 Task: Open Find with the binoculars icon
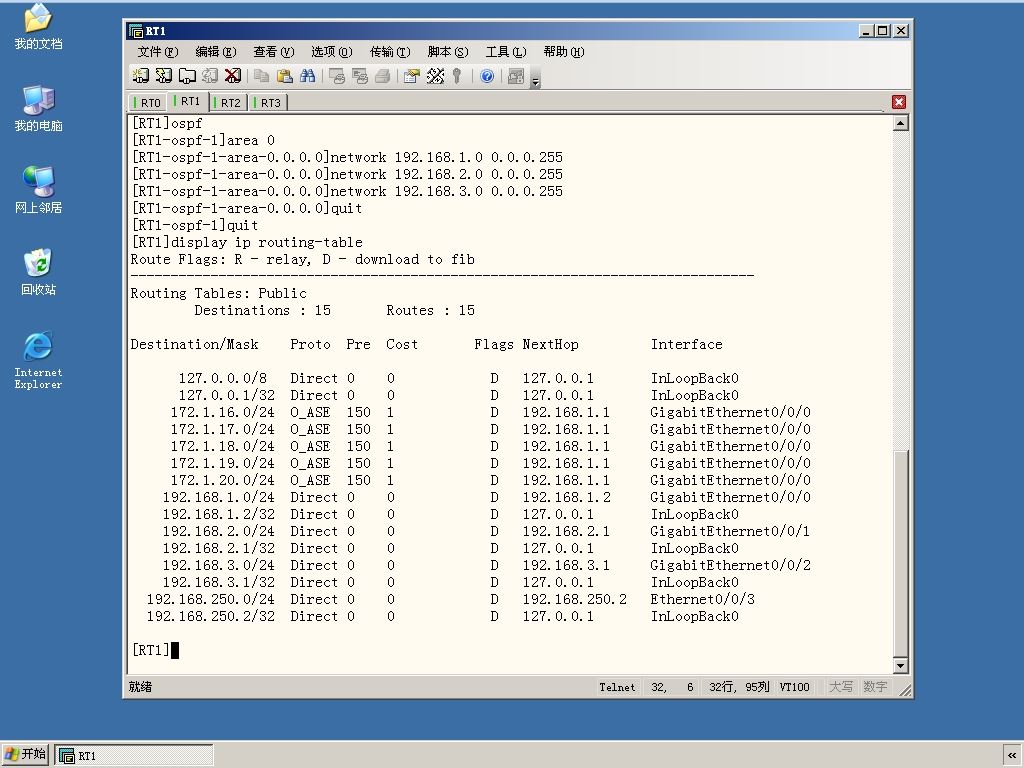click(x=307, y=76)
